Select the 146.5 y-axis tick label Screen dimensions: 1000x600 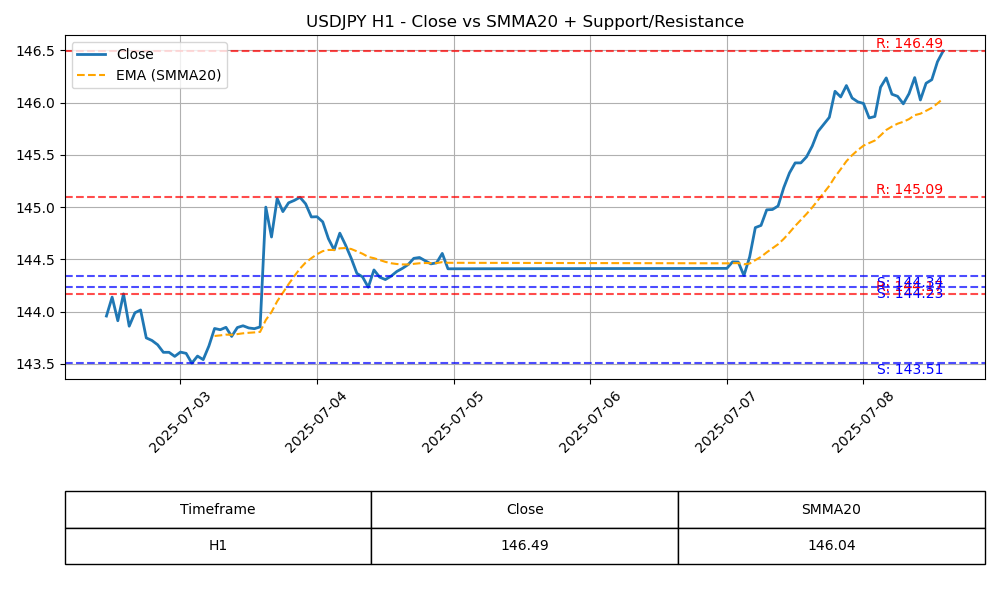pyautogui.click(x=36, y=51)
